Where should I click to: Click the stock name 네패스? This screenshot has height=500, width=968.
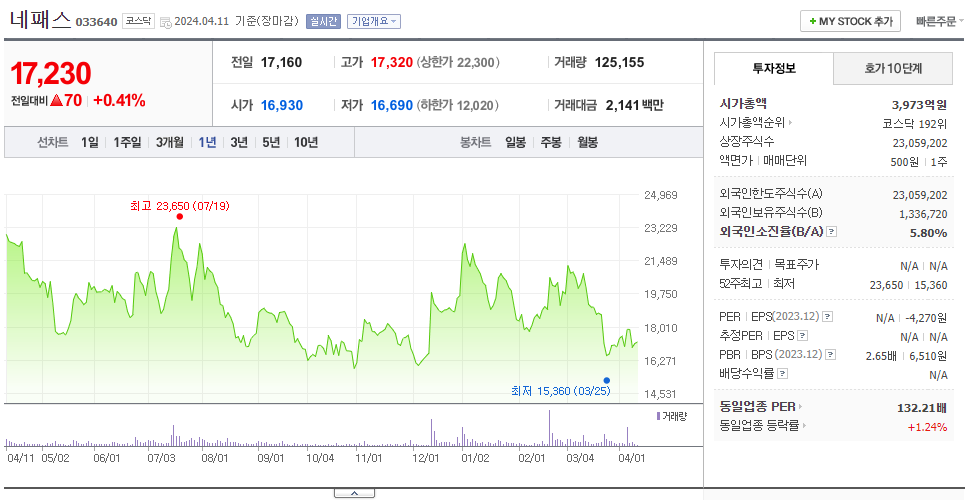(x=41, y=20)
